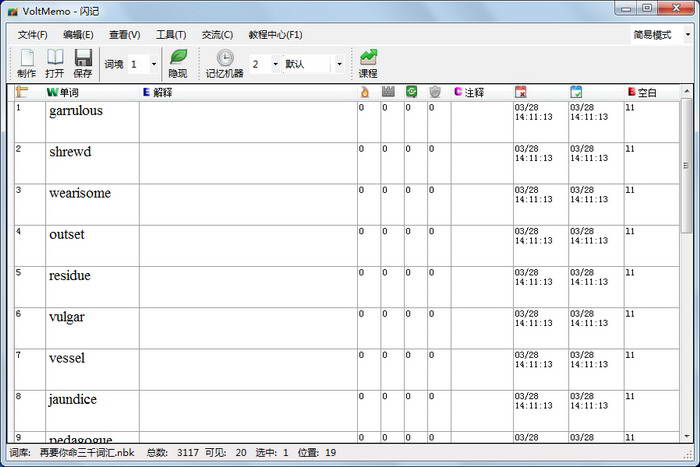Click the window resize grip in status bar

688,455
